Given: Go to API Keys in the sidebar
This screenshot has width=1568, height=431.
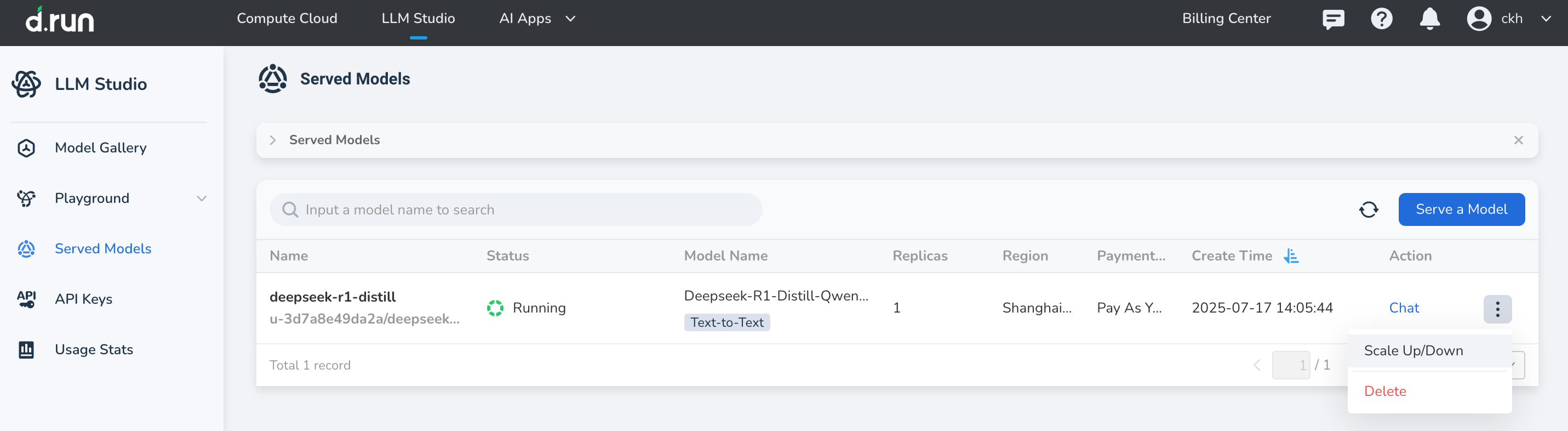Looking at the screenshot, I should tap(83, 299).
